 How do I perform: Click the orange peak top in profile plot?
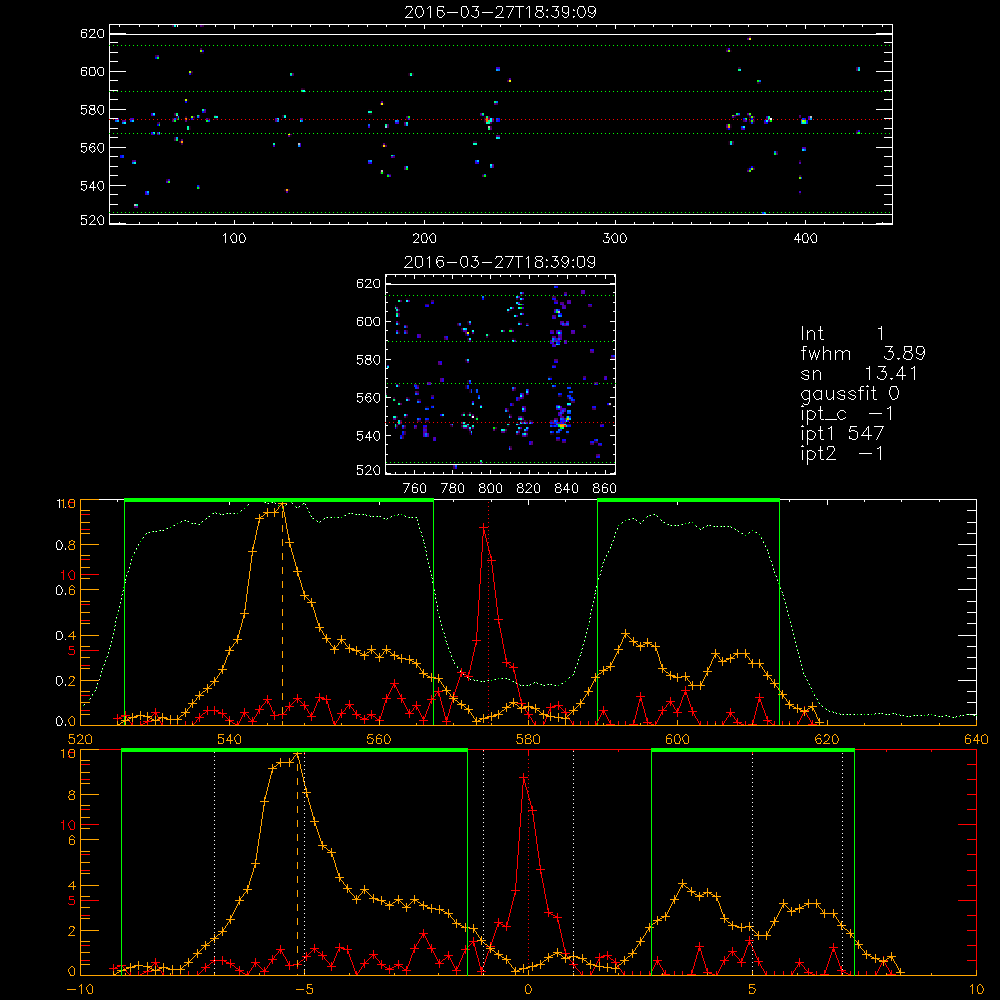tap(282, 506)
